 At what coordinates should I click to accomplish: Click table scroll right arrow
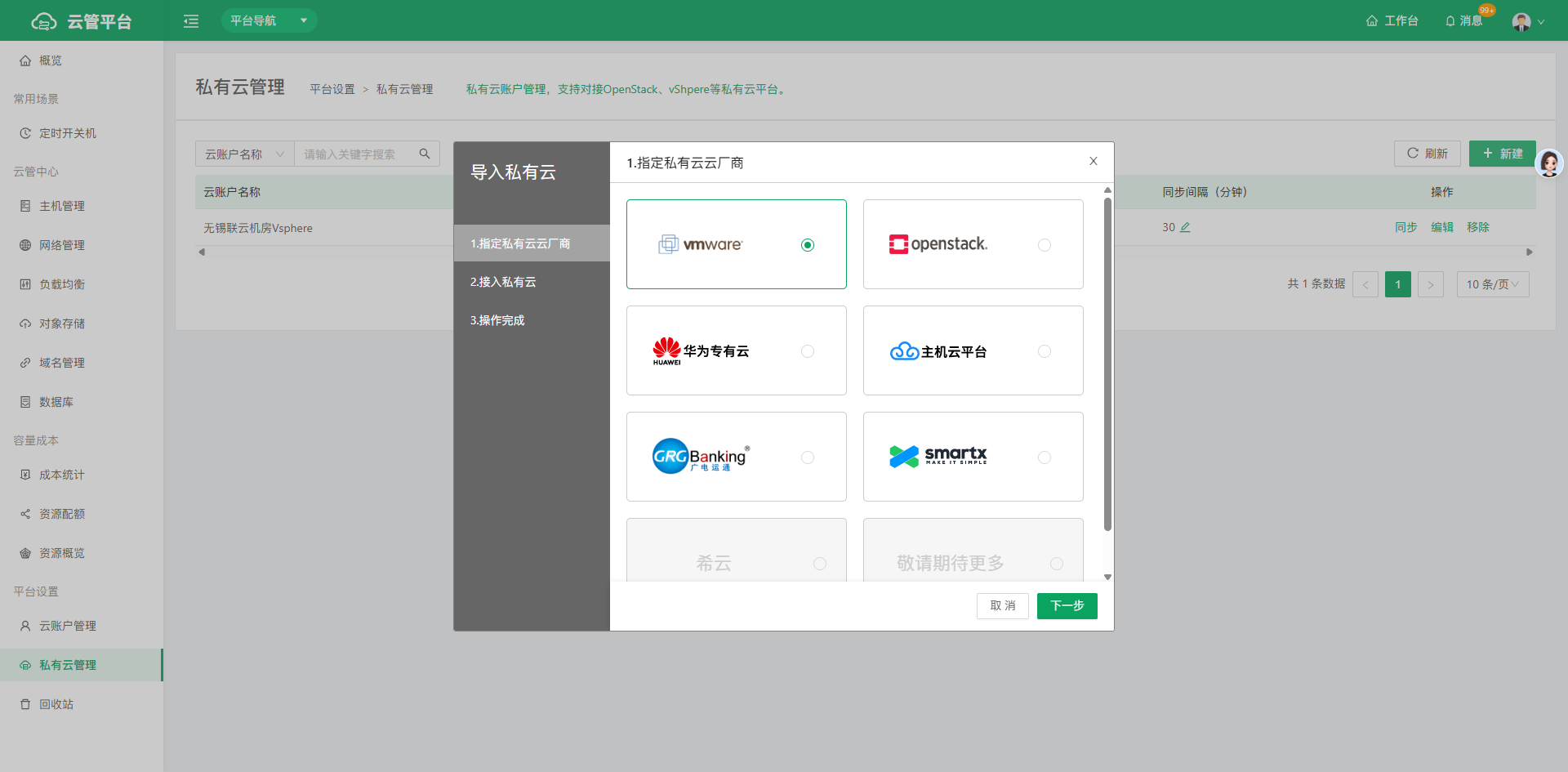1530,252
